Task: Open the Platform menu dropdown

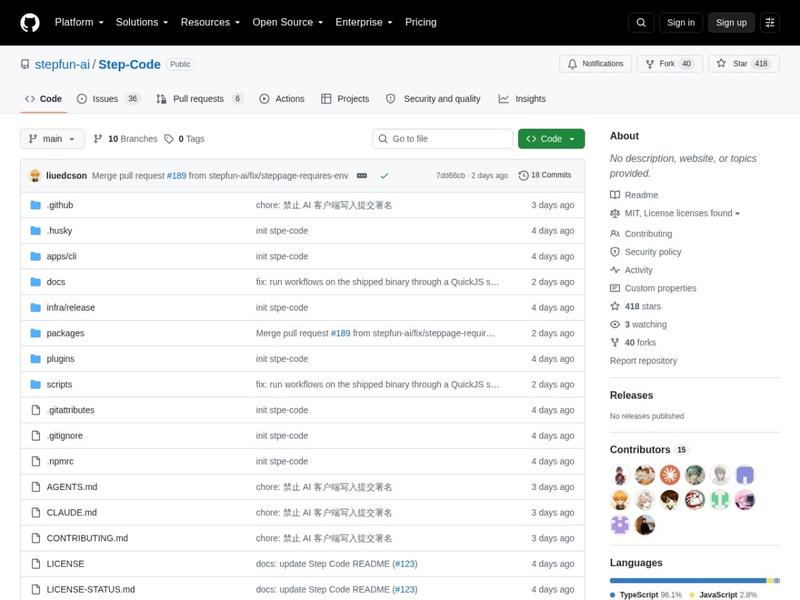Action: click(x=79, y=22)
